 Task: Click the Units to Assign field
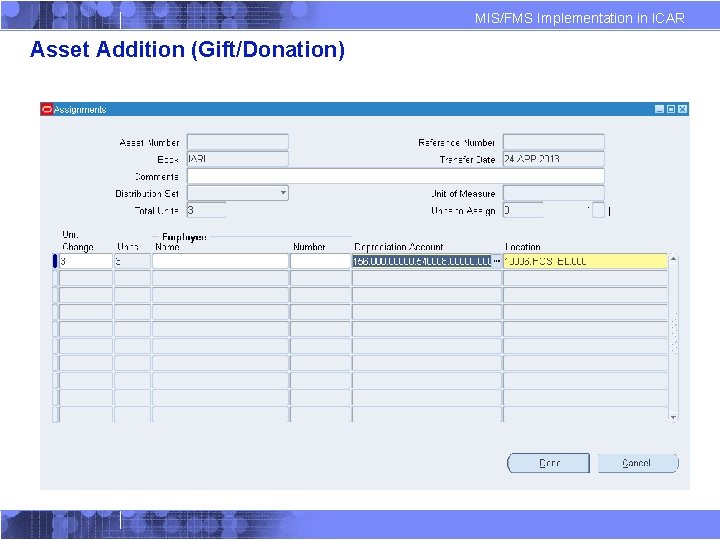[x=523, y=210]
